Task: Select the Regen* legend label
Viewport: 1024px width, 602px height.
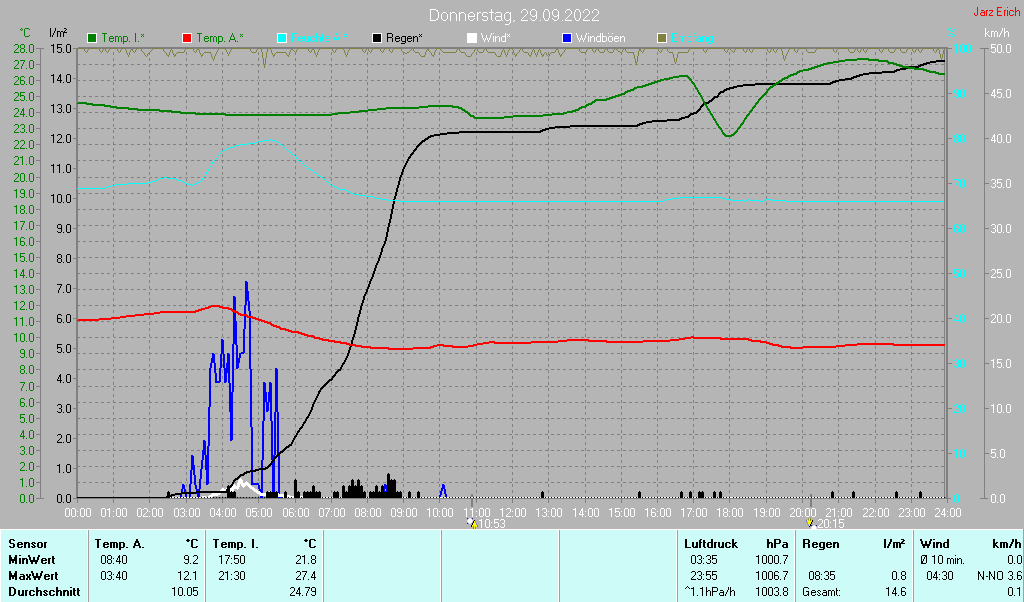Action: [x=404, y=39]
